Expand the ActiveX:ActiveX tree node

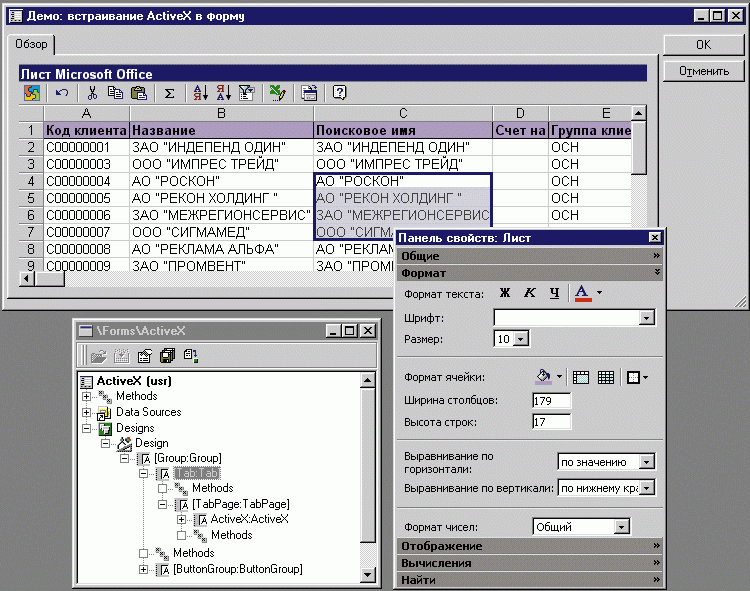181,519
